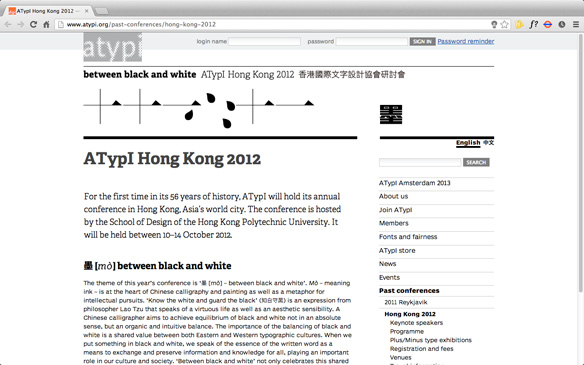Activate the ATypI Hong Kong 2012 tab
Viewport: 584px width, 365px height.
pos(48,11)
